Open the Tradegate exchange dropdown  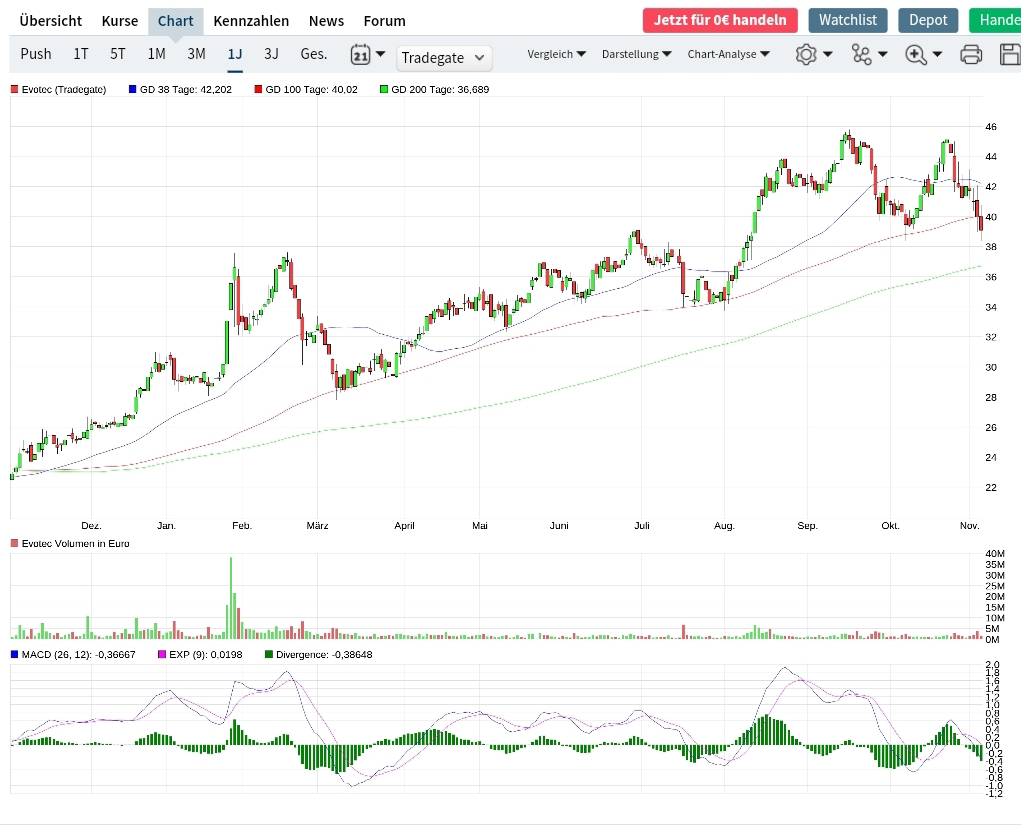point(444,58)
